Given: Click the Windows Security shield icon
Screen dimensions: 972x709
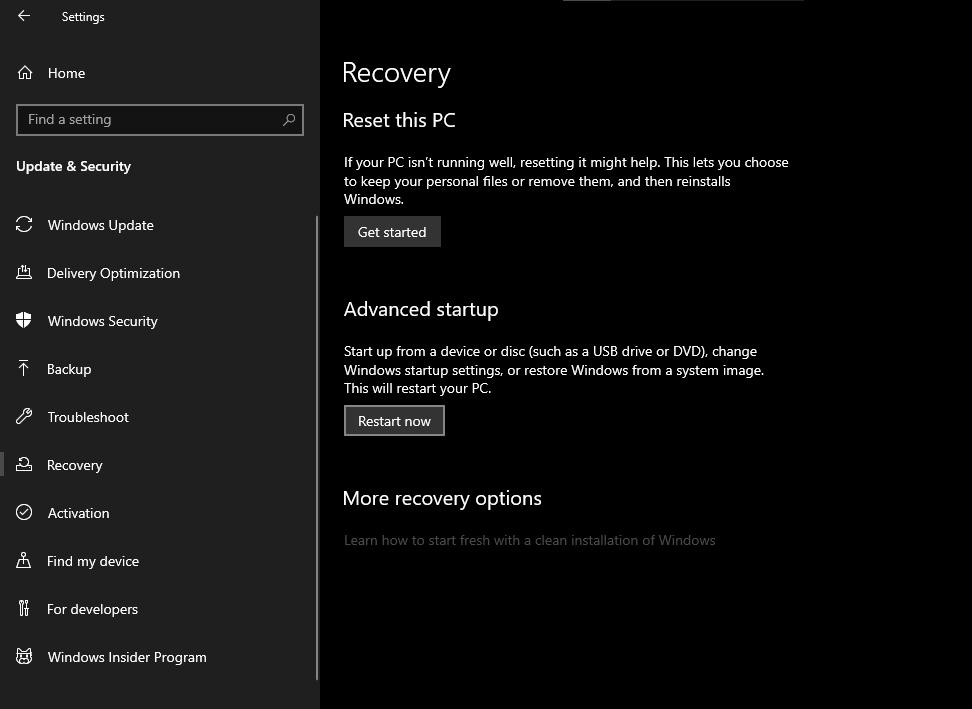Looking at the screenshot, I should click(x=24, y=320).
